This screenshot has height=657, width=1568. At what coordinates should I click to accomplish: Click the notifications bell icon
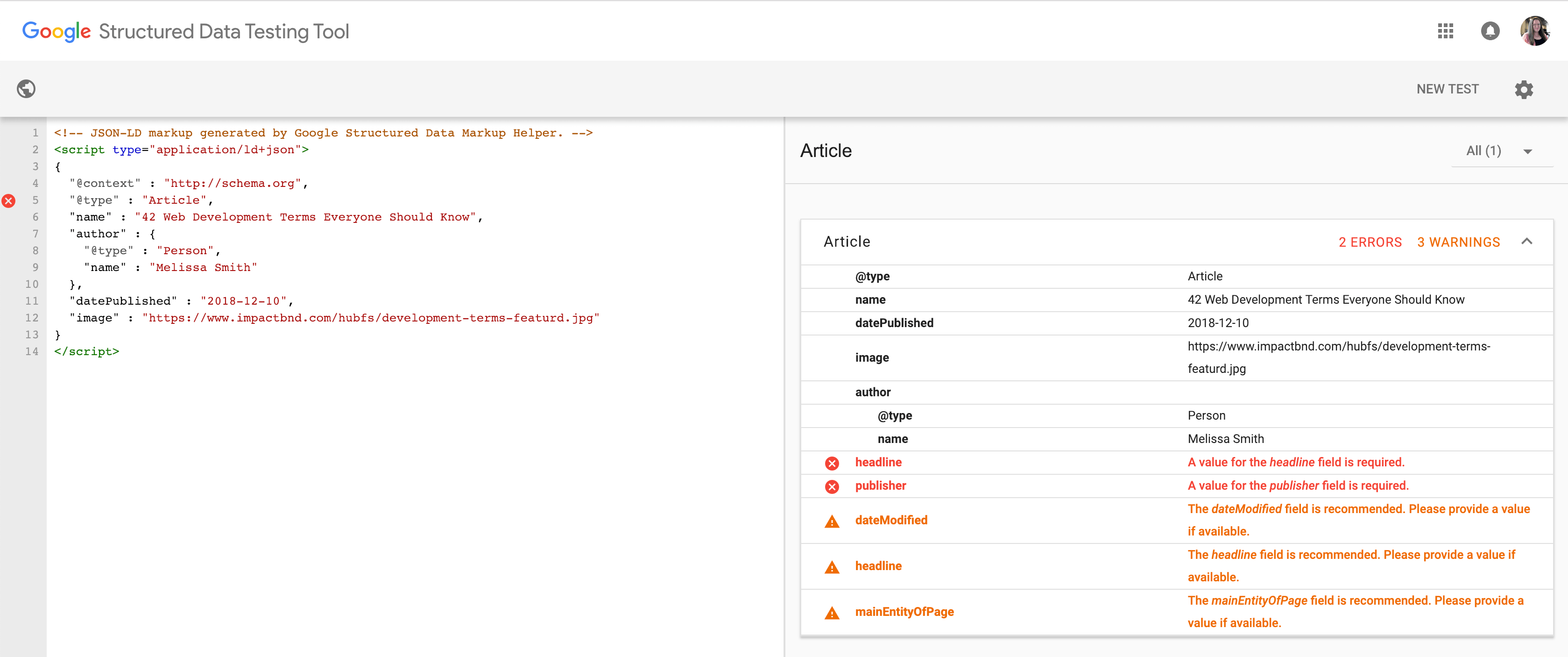tap(1490, 31)
